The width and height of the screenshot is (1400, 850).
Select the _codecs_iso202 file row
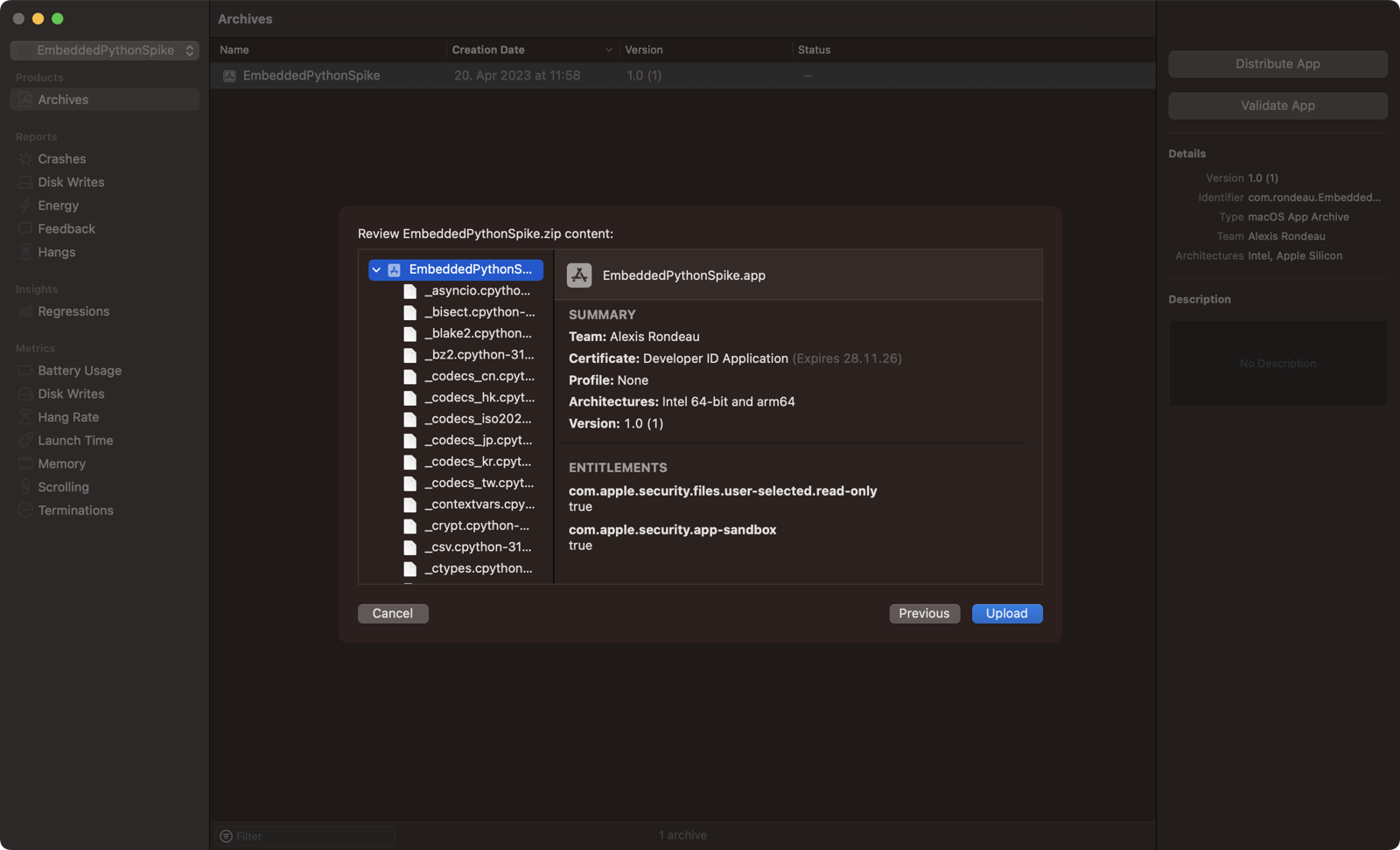(456, 419)
